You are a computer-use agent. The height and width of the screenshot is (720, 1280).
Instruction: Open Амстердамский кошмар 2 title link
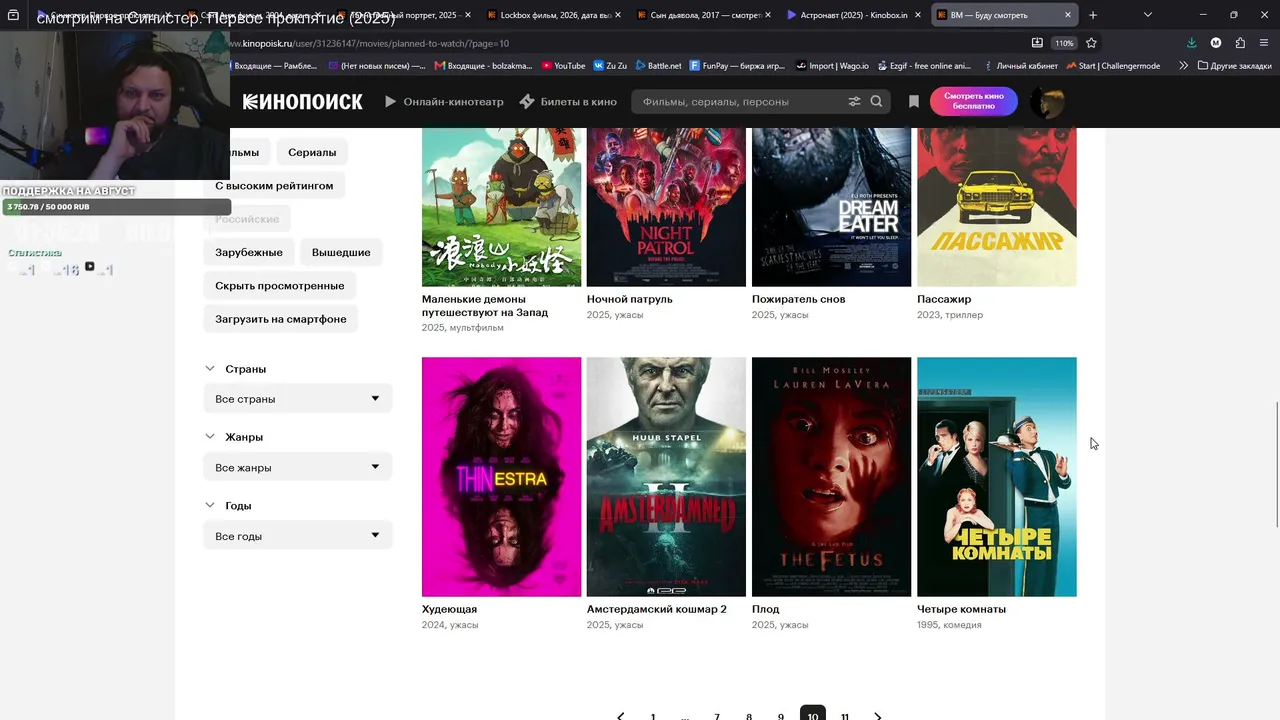click(657, 609)
